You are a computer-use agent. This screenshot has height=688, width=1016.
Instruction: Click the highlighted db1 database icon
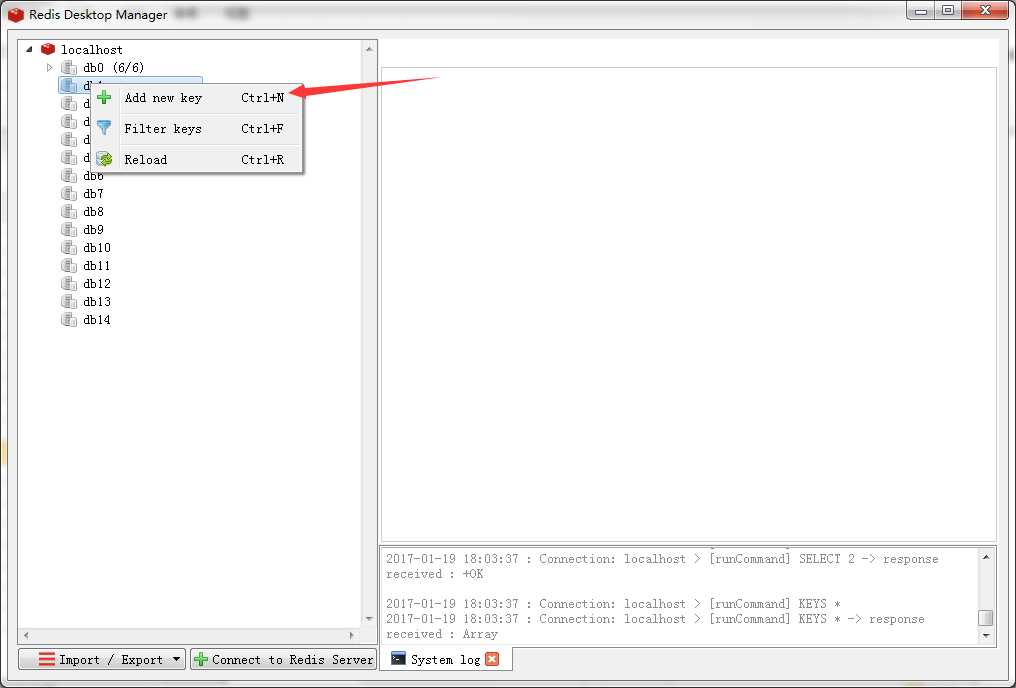(69, 86)
